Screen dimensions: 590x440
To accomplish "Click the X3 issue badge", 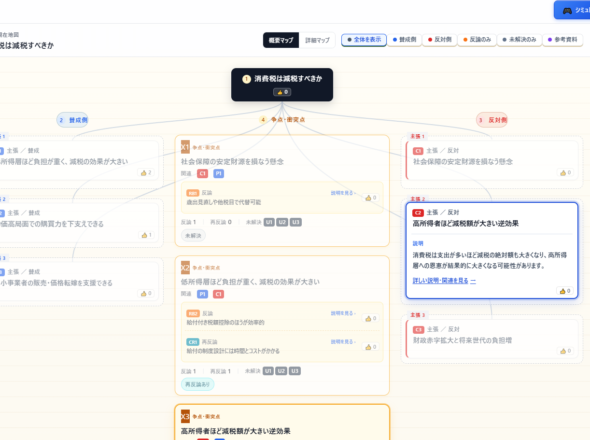I will [x=185, y=416].
